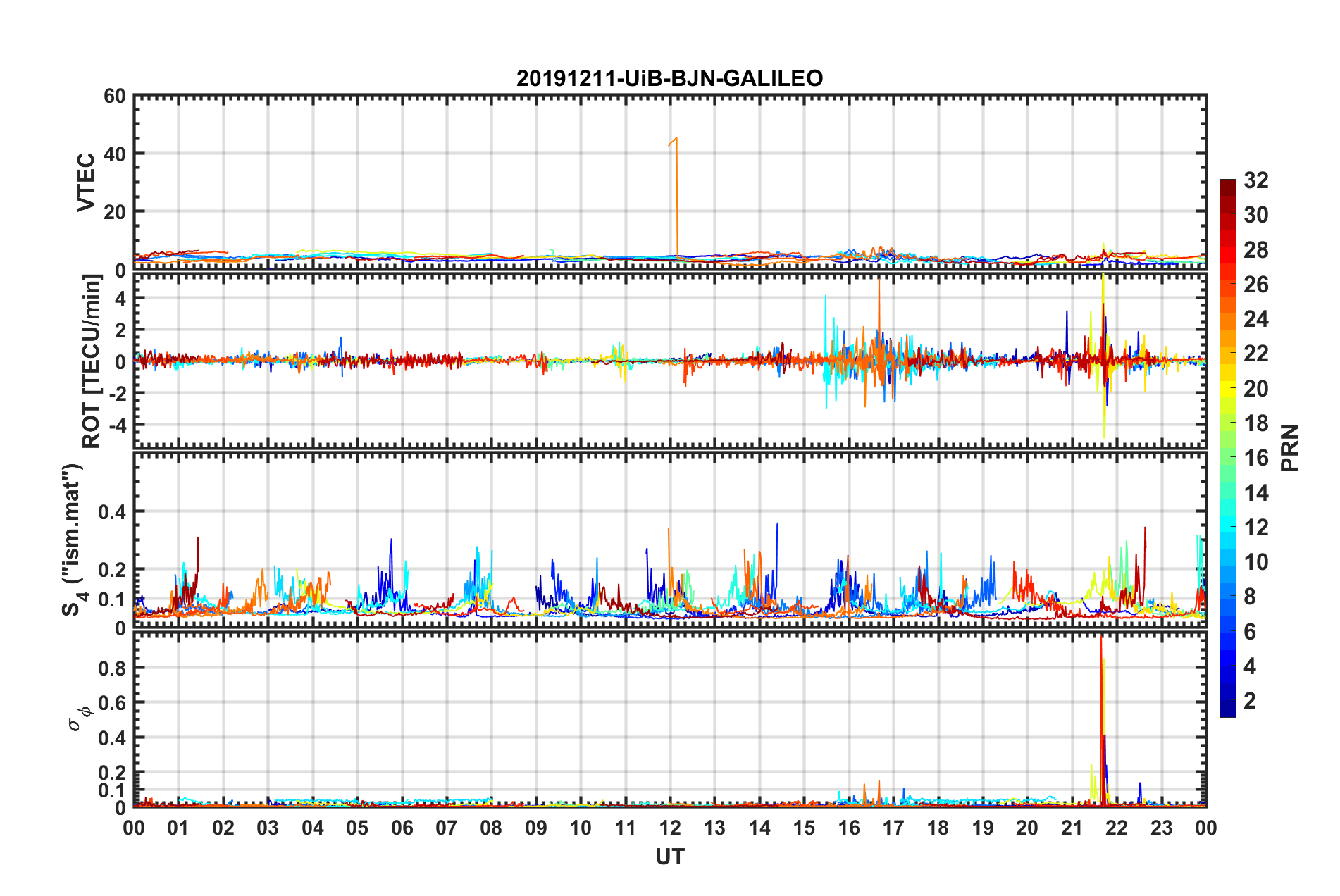Click colorbar tick label 28

click(1255, 250)
